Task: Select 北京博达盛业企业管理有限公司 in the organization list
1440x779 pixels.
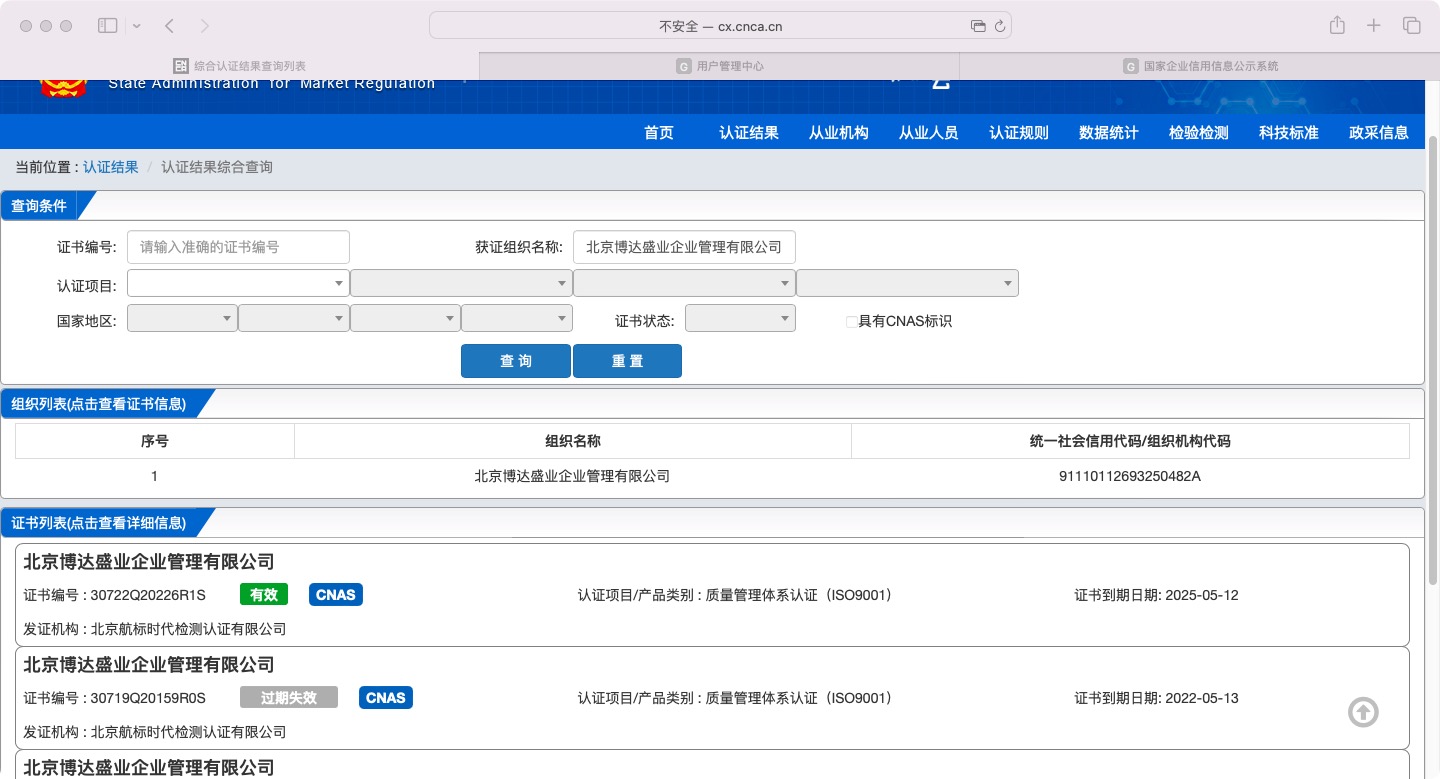Action: tap(572, 477)
